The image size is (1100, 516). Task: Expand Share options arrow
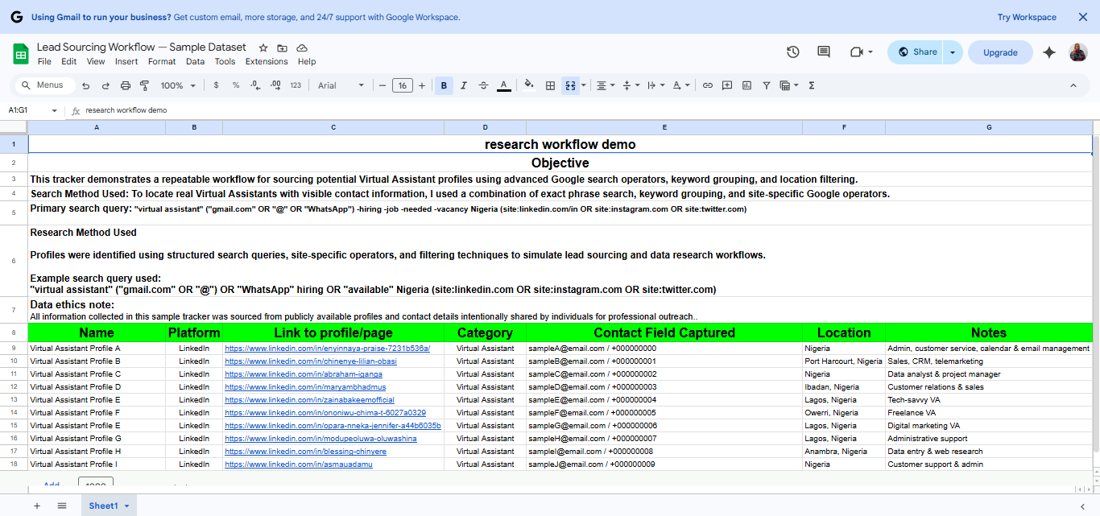click(x=953, y=52)
